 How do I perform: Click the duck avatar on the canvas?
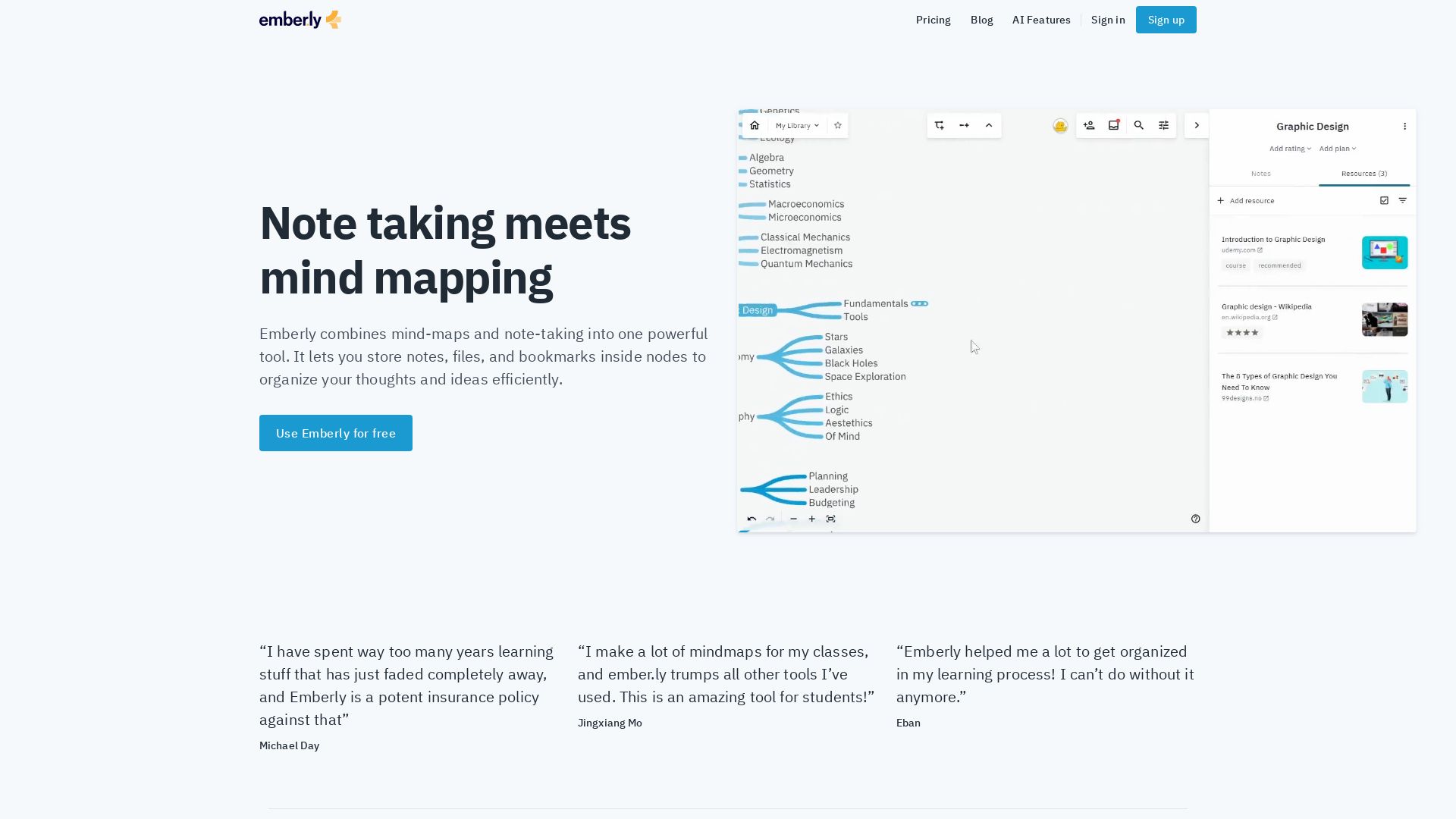1059,125
